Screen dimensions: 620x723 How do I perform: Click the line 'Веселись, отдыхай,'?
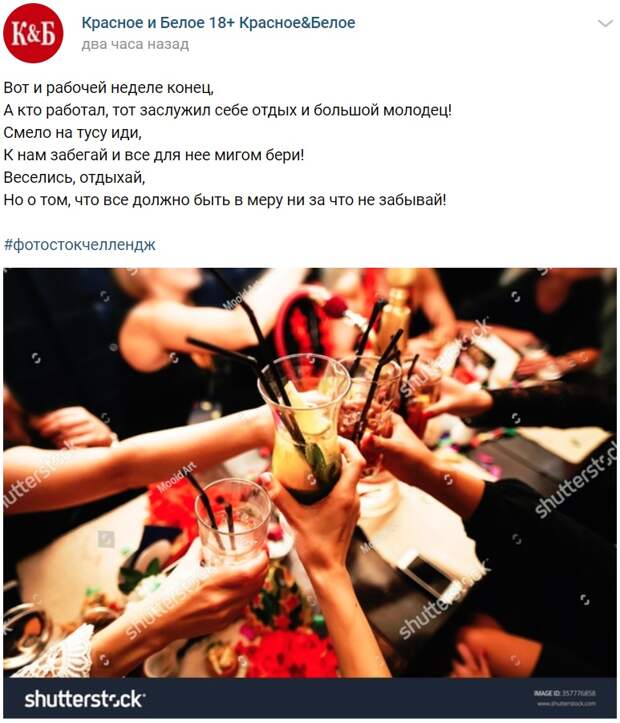tap(74, 178)
